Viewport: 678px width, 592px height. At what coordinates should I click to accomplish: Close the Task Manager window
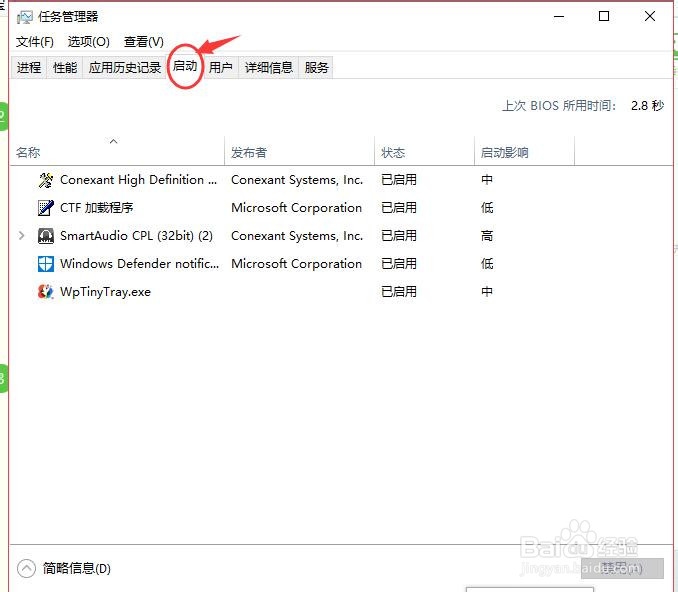(649, 17)
